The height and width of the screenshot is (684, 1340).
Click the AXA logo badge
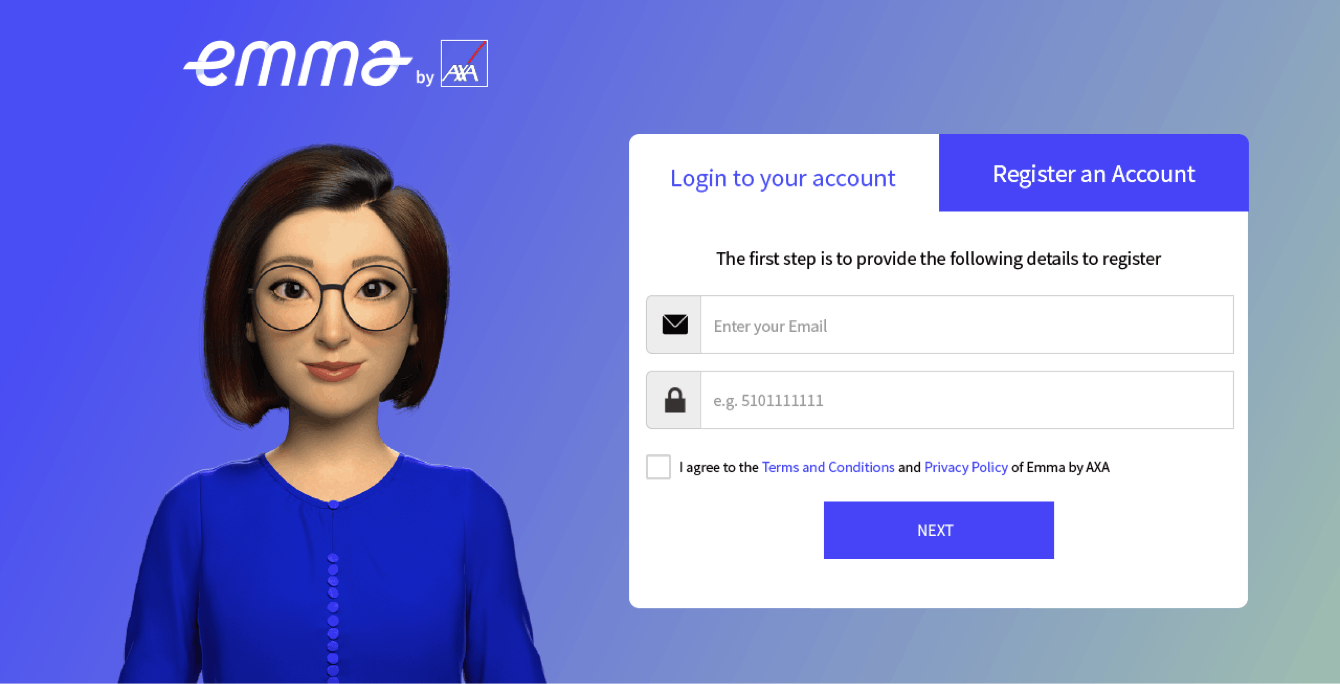464,63
